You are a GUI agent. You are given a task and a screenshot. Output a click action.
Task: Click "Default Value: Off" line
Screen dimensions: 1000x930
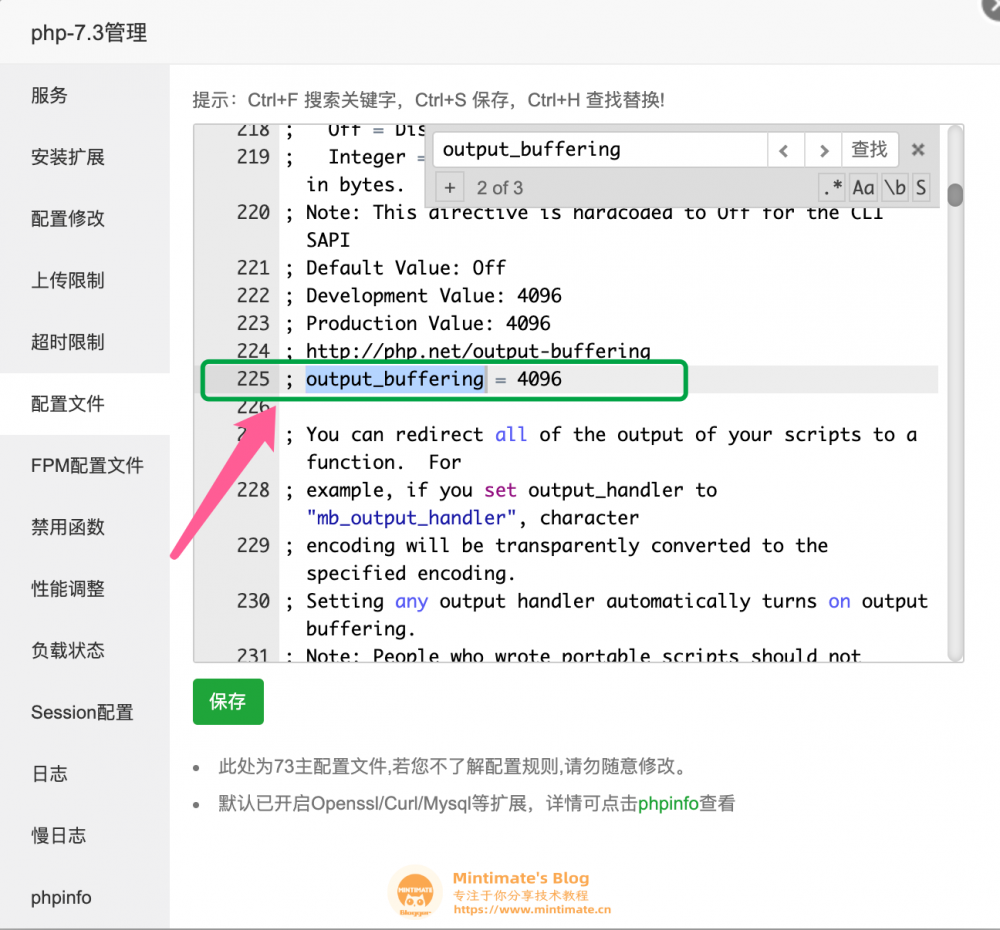coord(406,268)
